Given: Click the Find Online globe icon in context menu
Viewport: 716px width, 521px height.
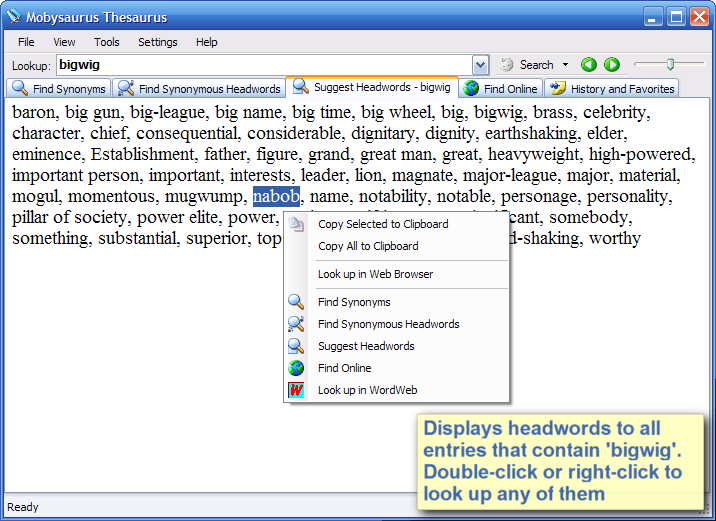Looking at the screenshot, I should [296, 368].
